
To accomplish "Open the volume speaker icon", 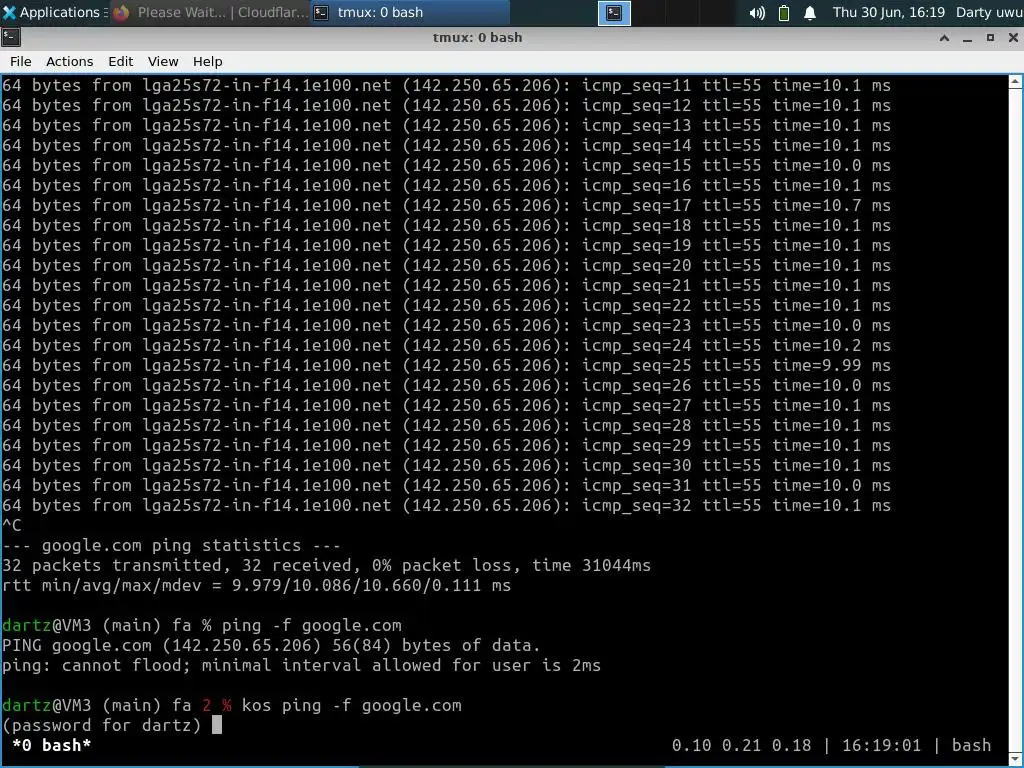I will (x=757, y=12).
